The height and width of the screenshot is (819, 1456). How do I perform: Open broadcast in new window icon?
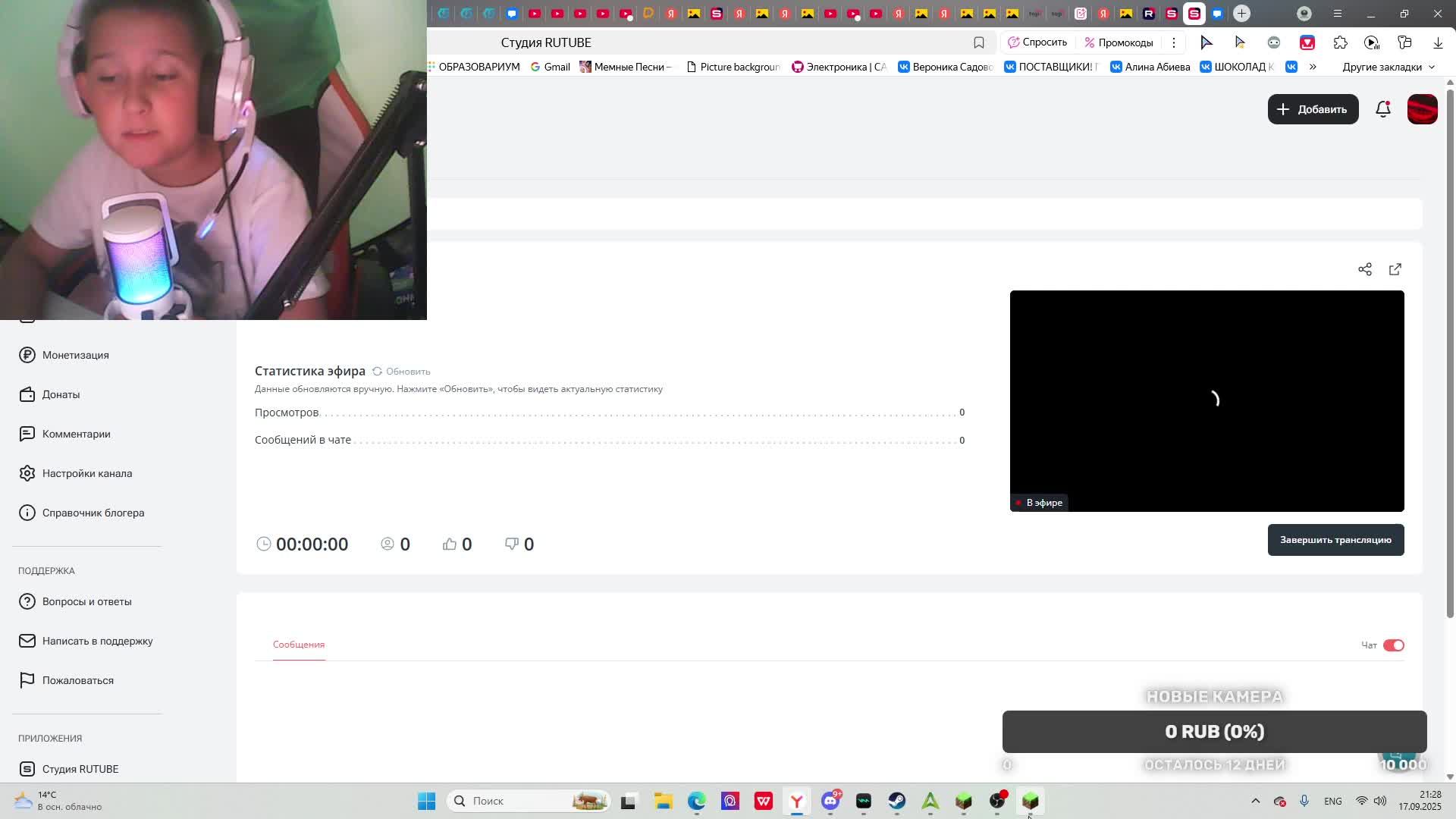tap(1395, 269)
